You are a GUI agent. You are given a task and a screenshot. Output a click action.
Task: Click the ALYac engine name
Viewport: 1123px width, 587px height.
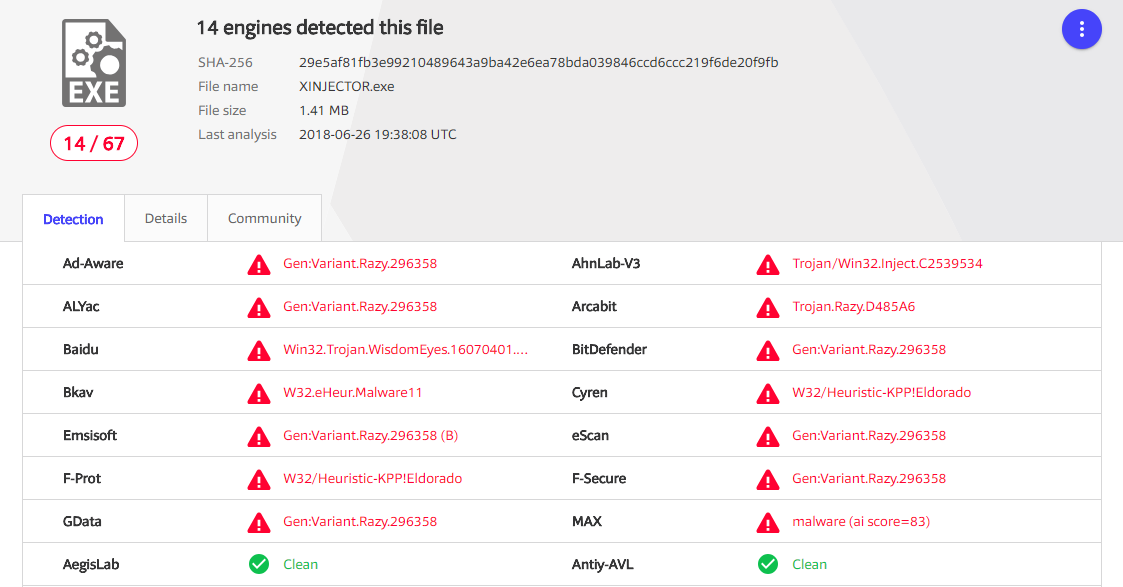[81, 306]
